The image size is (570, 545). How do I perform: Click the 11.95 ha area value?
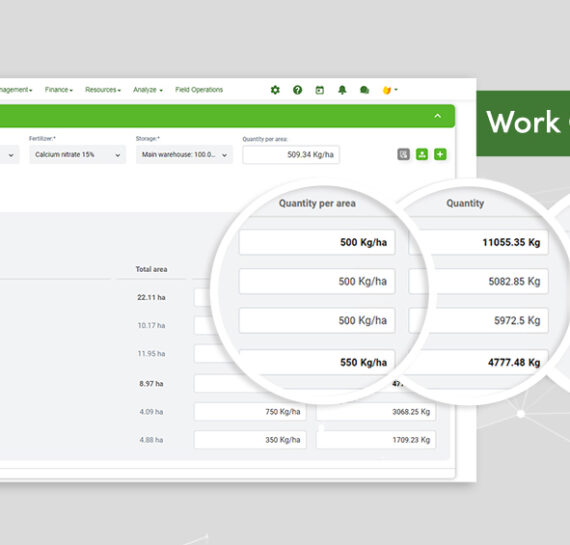click(151, 354)
